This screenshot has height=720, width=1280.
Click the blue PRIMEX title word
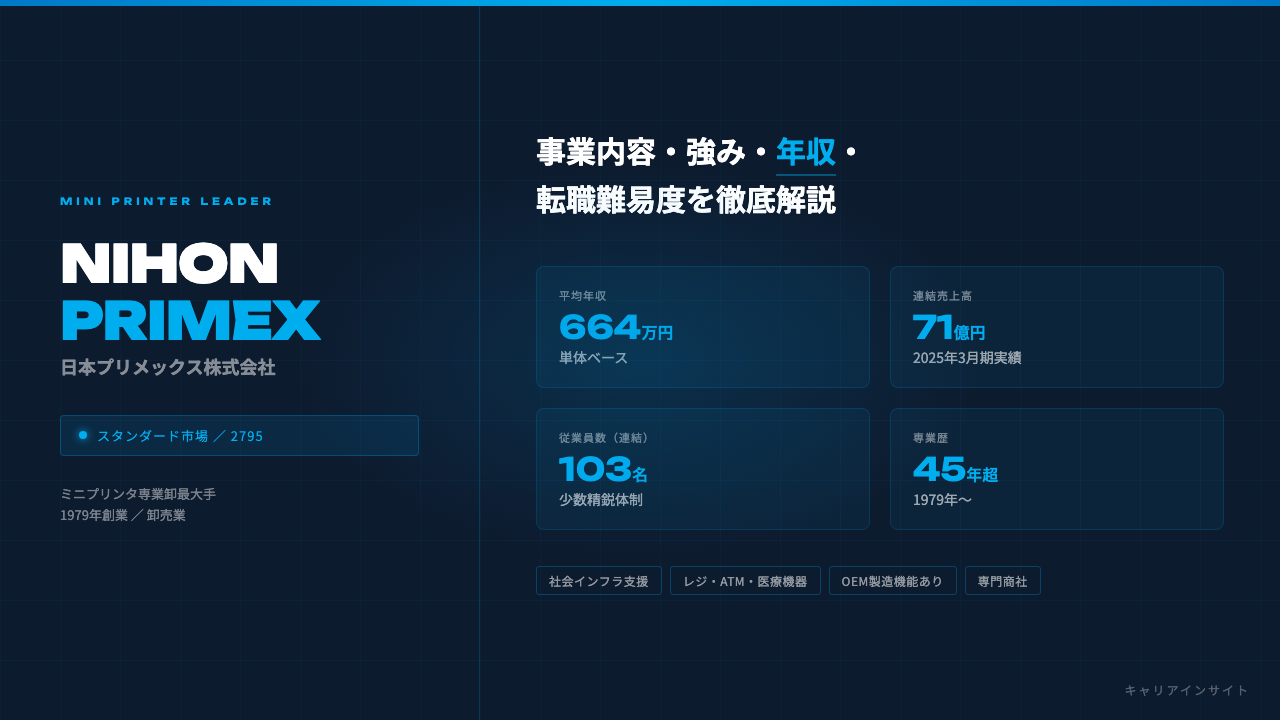pyautogui.click(x=191, y=320)
